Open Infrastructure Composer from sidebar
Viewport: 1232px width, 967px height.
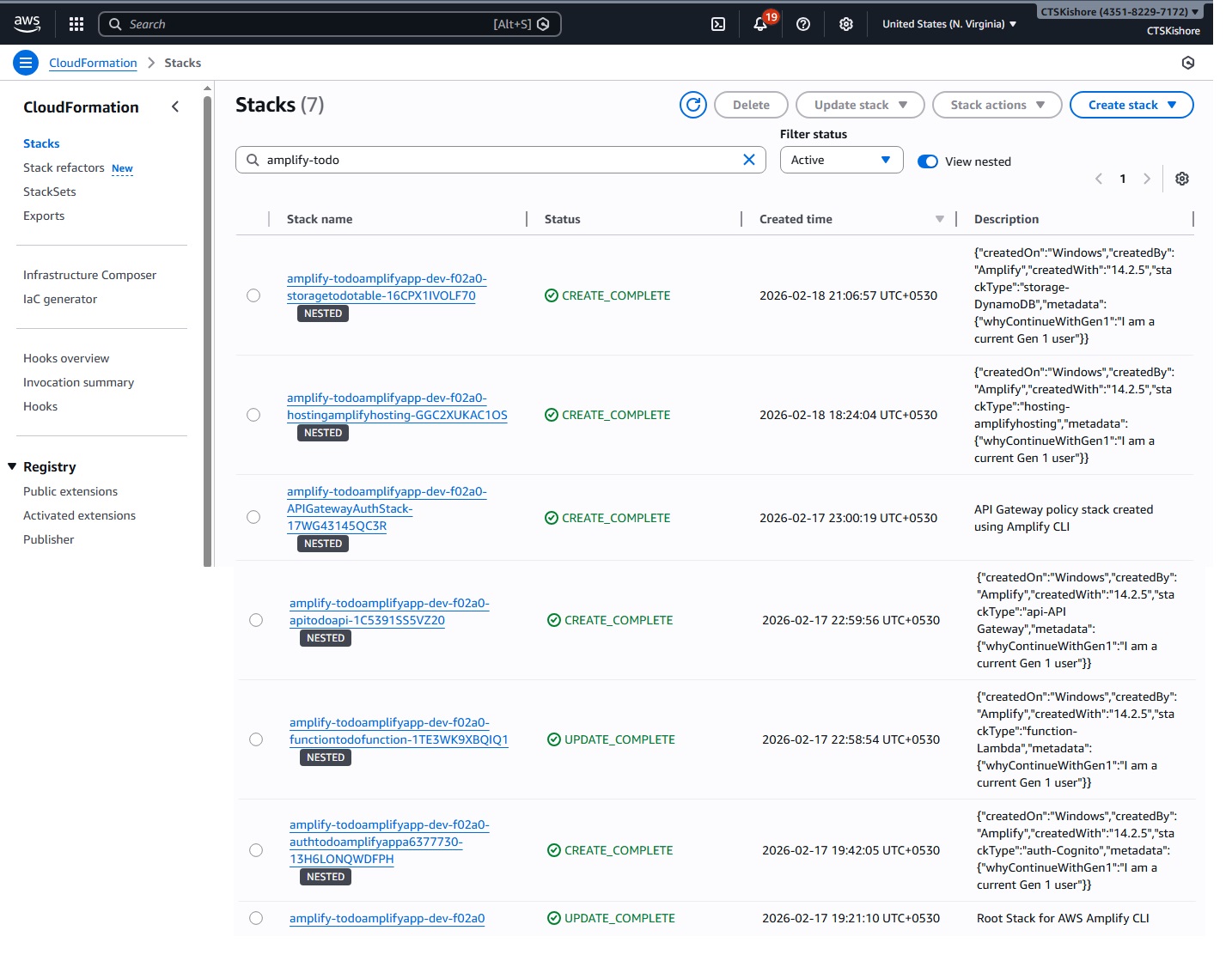[90, 275]
